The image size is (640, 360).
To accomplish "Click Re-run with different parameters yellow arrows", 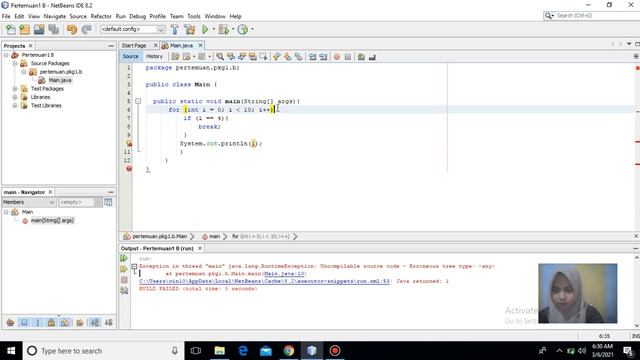I will click(x=124, y=269).
